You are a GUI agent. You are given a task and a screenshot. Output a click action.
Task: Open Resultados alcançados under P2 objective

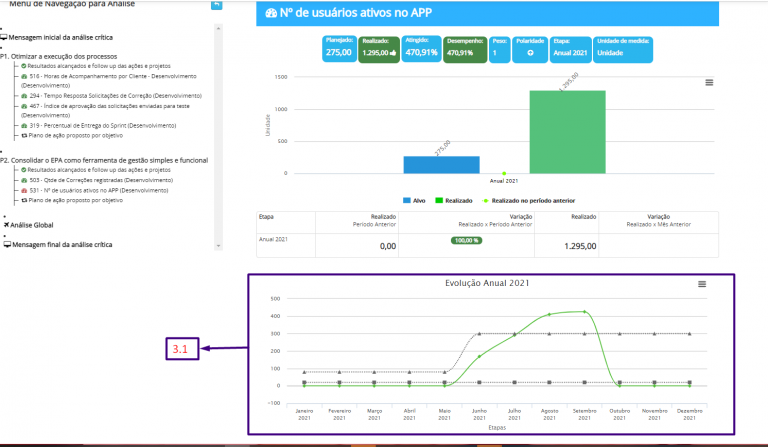coord(99,170)
